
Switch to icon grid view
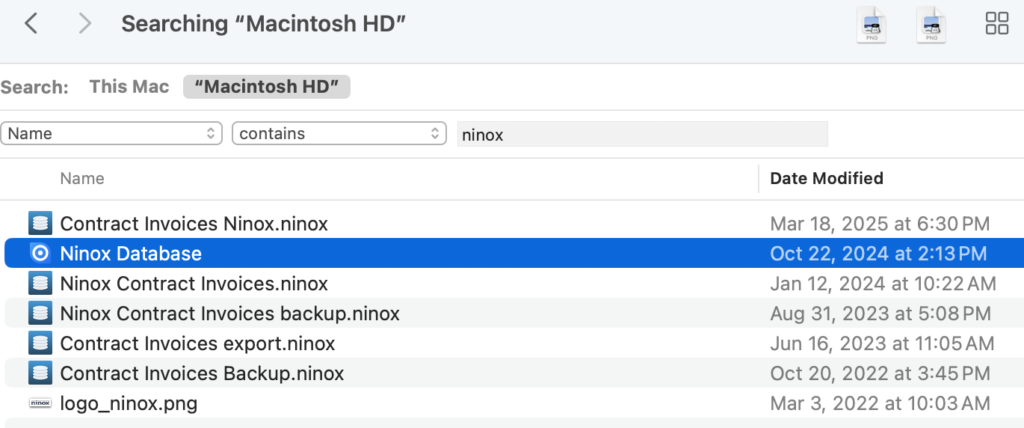pyautogui.click(x=996, y=24)
